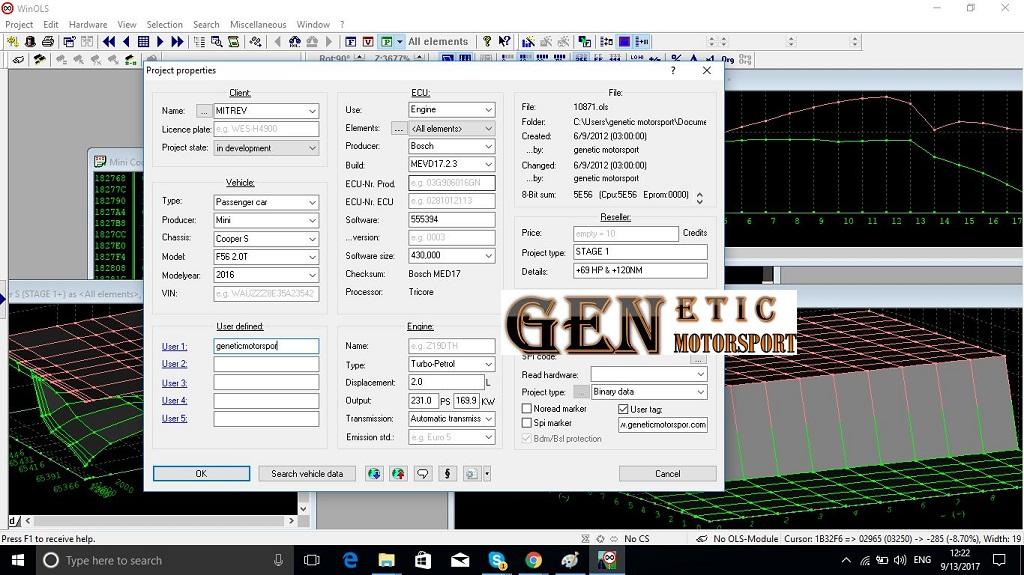Screen dimensions: 1024x575
Task: Click into the Displacement input field
Action: pyautogui.click(x=445, y=382)
